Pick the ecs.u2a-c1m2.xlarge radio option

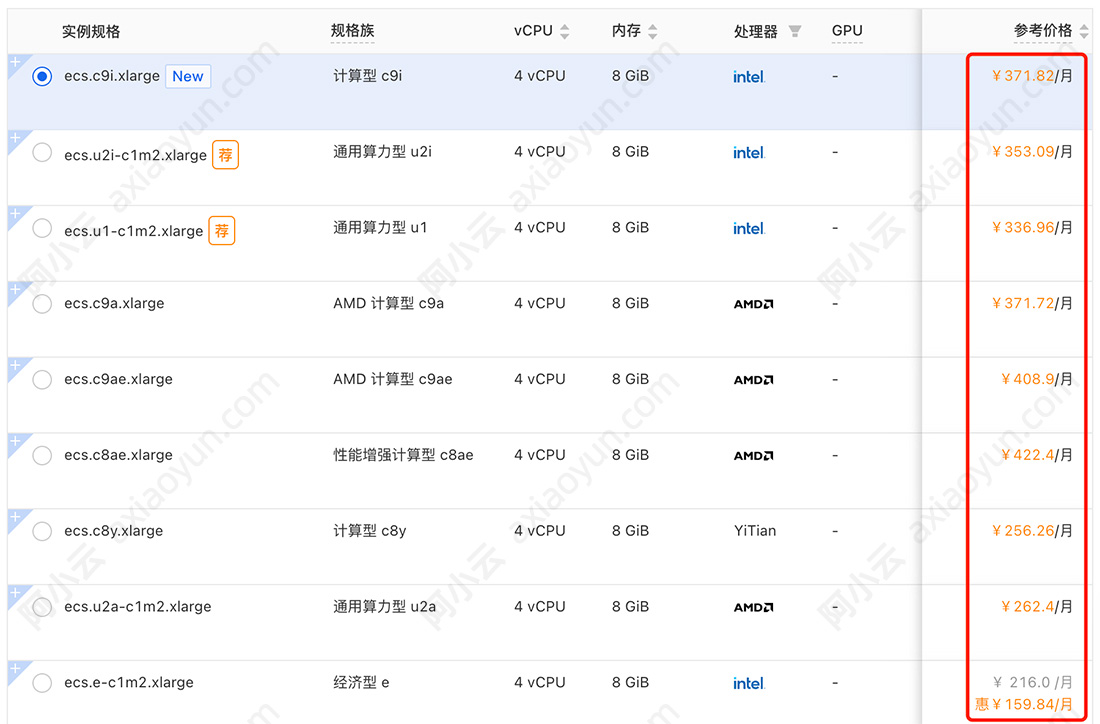[x=42, y=607]
